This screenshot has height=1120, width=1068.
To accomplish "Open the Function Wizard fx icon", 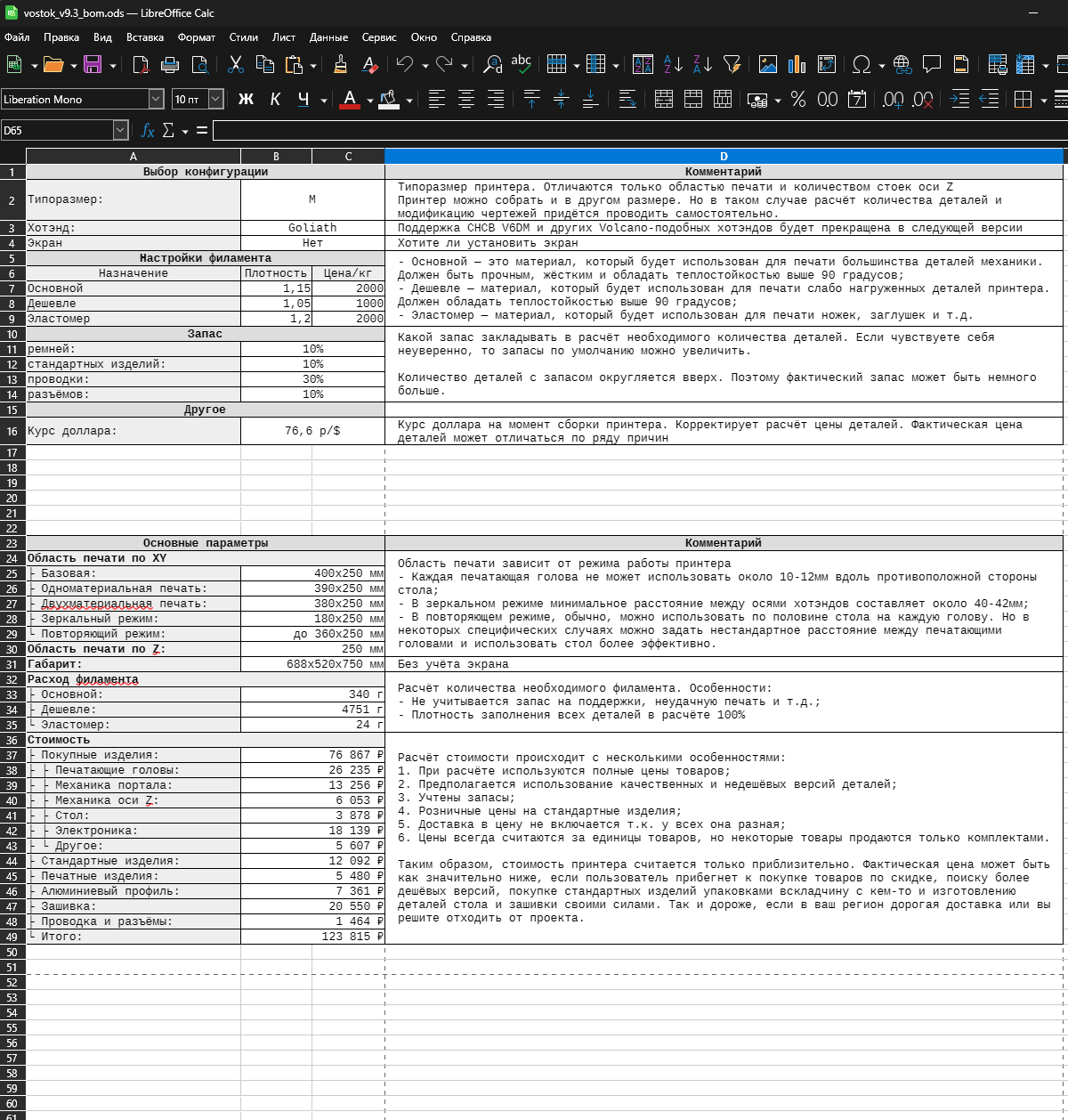I will click(148, 131).
